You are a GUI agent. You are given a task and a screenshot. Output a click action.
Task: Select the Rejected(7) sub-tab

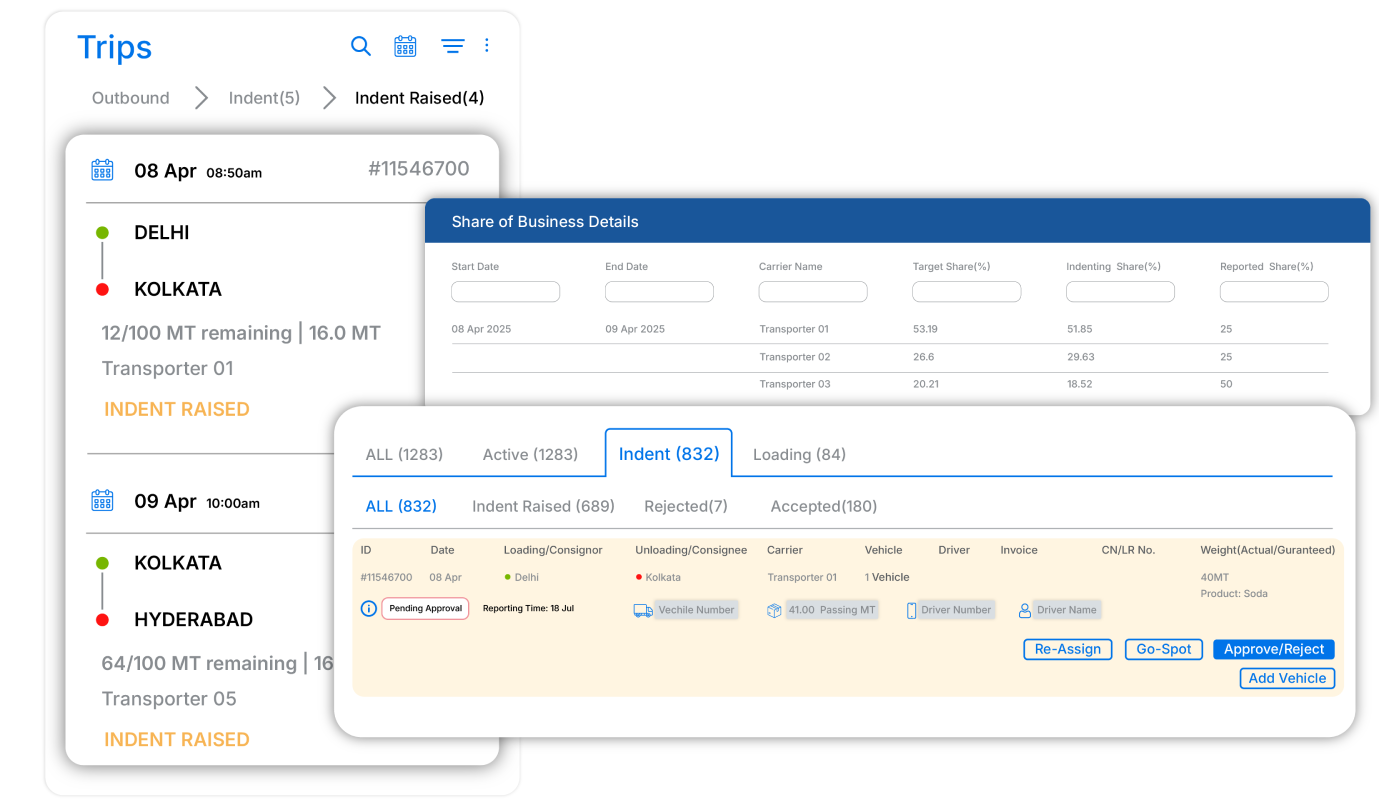coord(686,506)
